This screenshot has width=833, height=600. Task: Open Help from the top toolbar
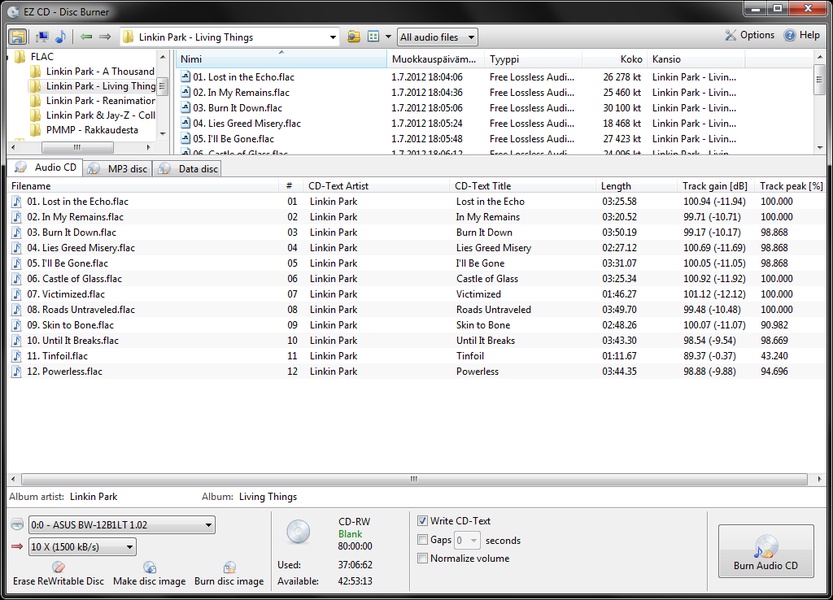[802, 35]
